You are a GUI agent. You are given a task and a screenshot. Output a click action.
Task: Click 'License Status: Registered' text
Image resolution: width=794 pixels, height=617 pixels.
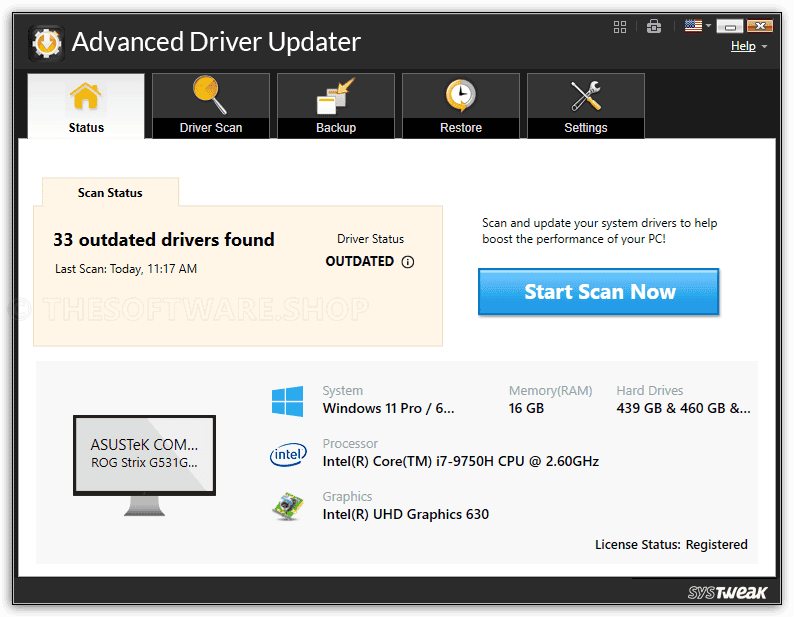(x=671, y=545)
